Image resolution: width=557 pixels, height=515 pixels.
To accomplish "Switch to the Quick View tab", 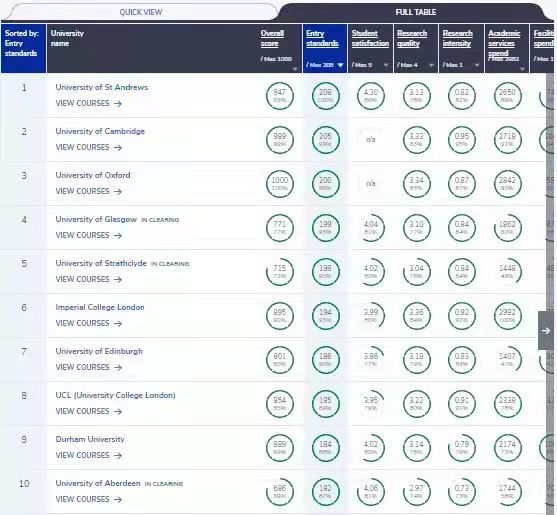I will click(141, 12).
